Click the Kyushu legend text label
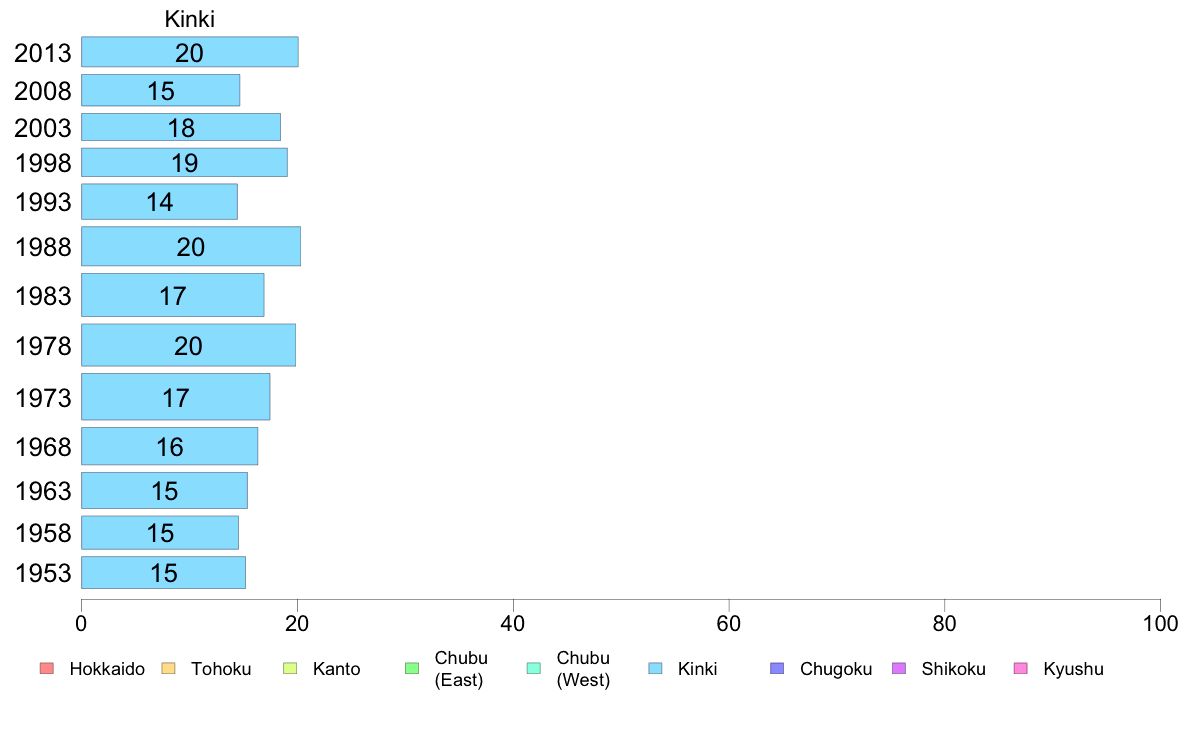The width and height of the screenshot is (1188, 736). [x=1073, y=669]
